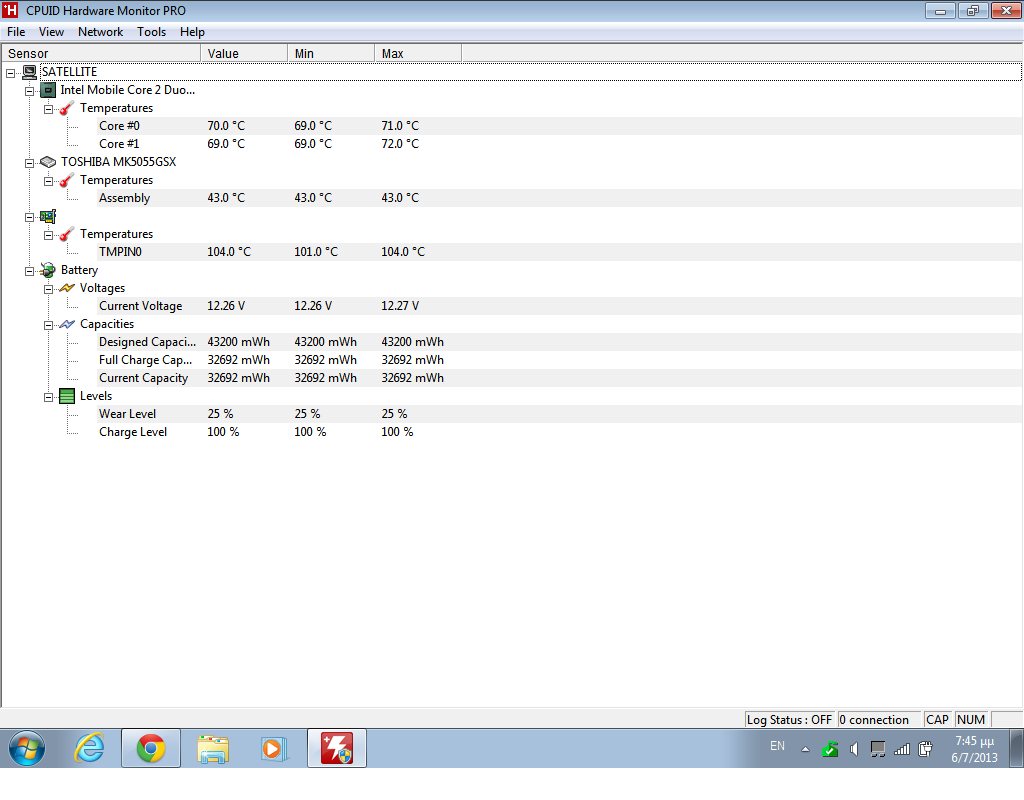This screenshot has height=800, width=1024.
Task: Click the SATELLITE computer icon
Action: tap(29, 72)
